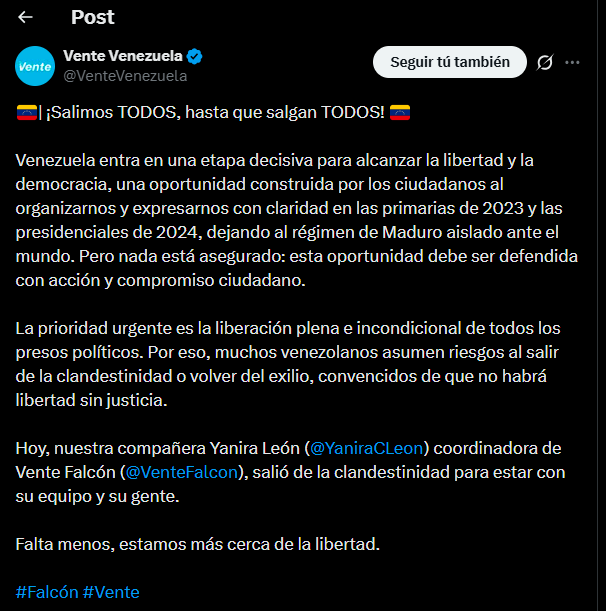Viewport: 606px width, 611px height.
Task: Click the back arrow at the top
Action: click(x=26, y=17)
